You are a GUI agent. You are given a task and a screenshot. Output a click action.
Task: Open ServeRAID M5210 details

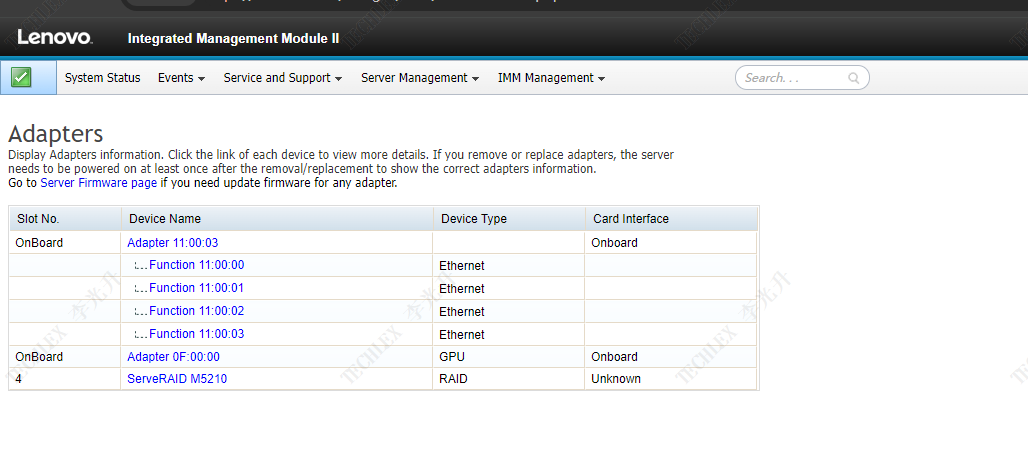pos(177,378)
